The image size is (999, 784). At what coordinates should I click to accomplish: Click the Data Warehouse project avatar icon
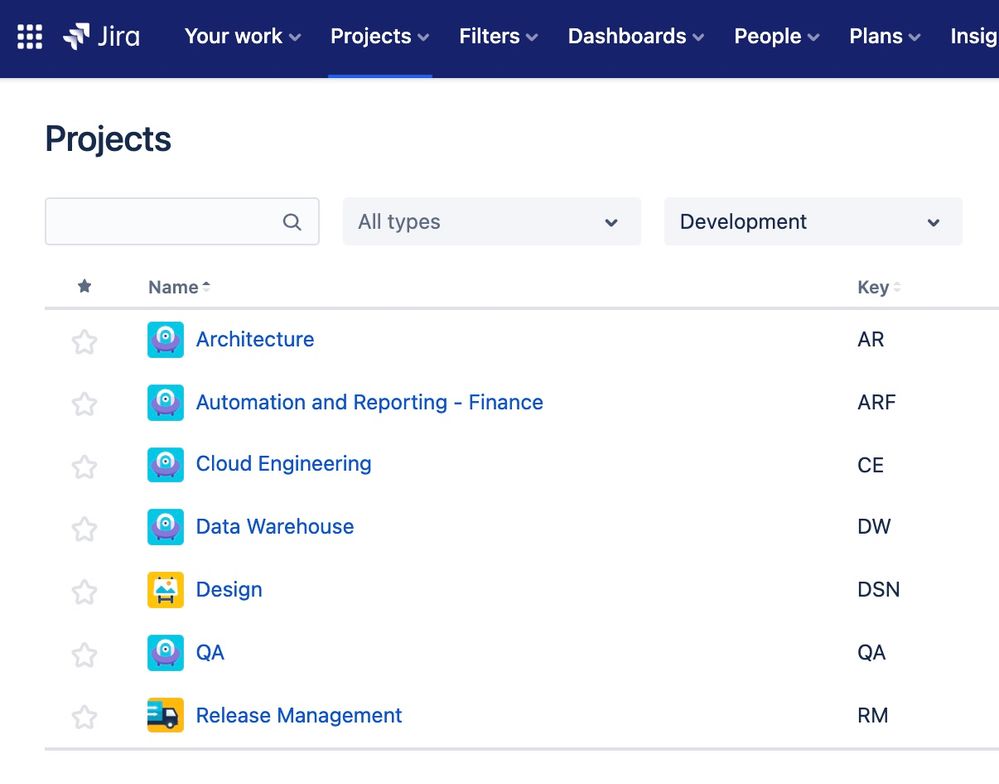tap(165, 527)
